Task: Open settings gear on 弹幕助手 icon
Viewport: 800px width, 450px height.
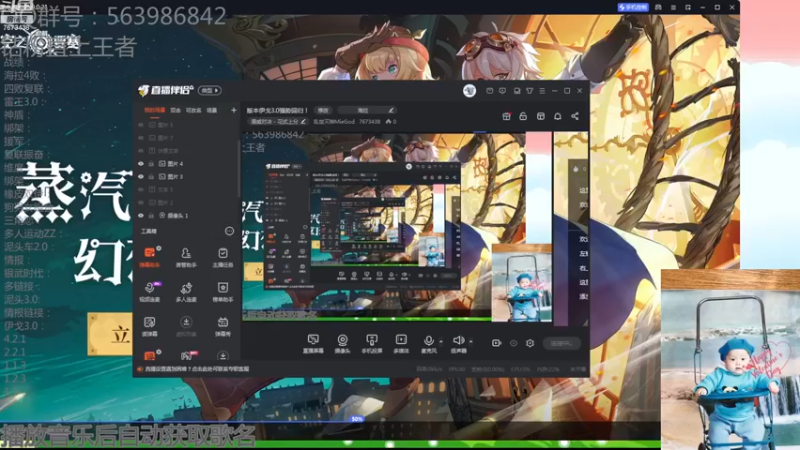Action: pos(159,248)
